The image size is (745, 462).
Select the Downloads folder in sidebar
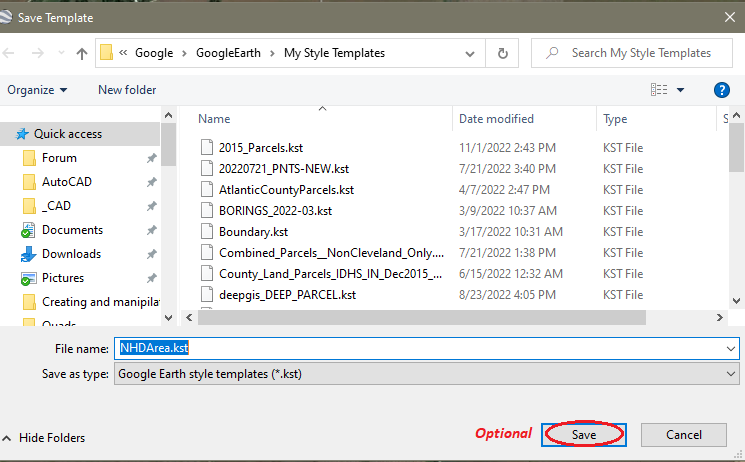(71, 254)
